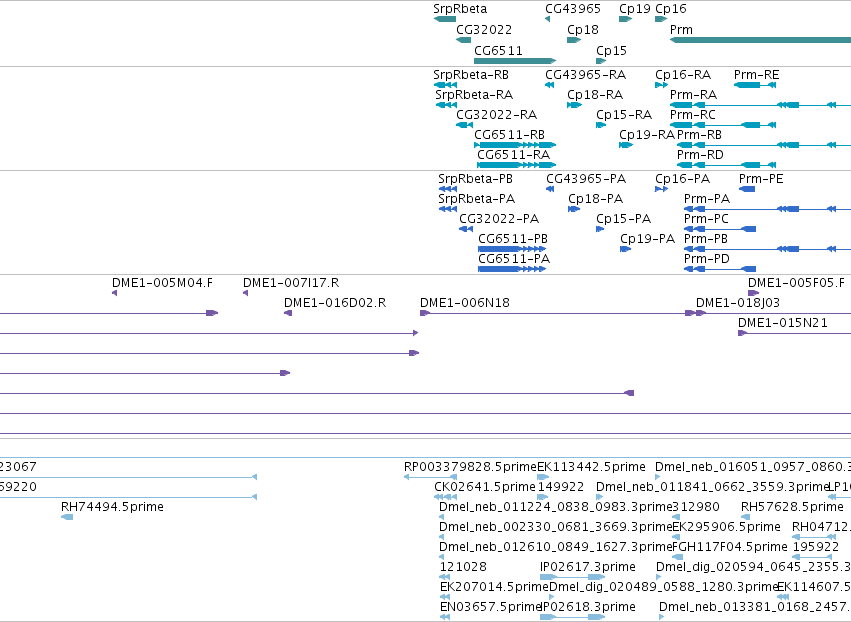851x622 pixels.
Task: Select transcript Prm-RD
Action: pyautogui.click(x=726, y=165)
